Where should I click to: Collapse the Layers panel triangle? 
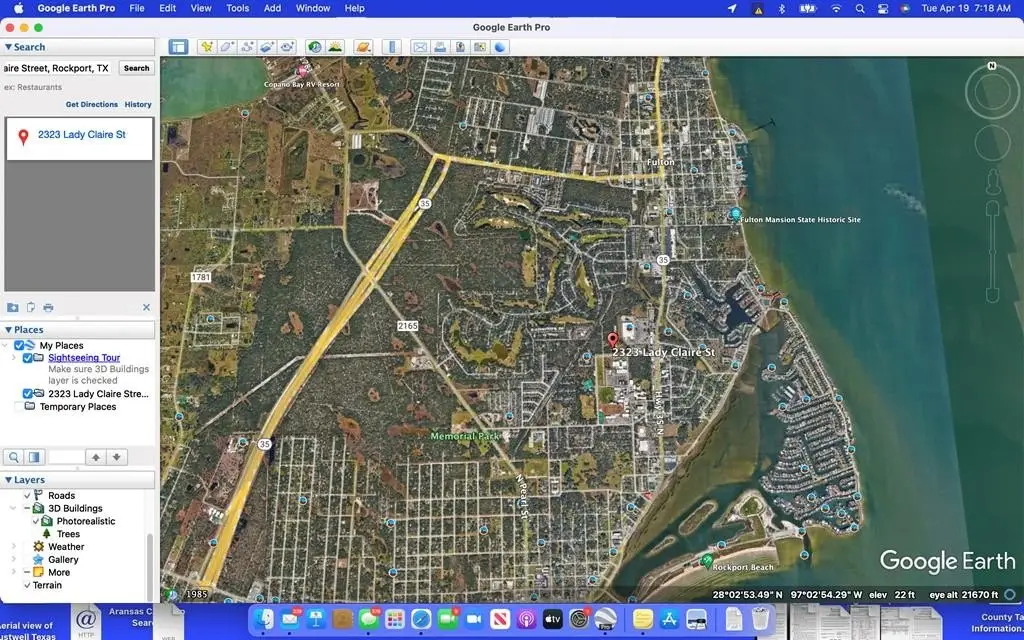coord(9,480)
